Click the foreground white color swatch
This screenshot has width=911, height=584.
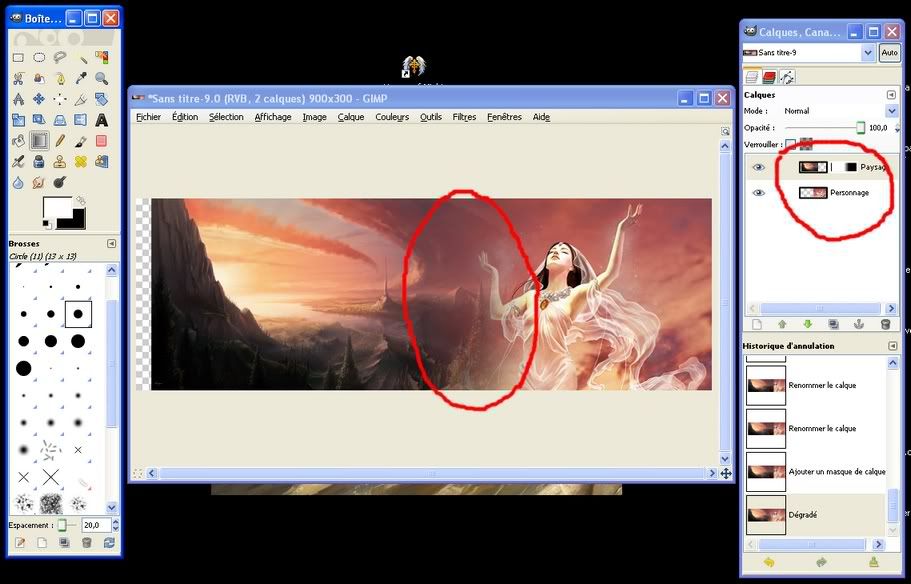pos(55,207)
